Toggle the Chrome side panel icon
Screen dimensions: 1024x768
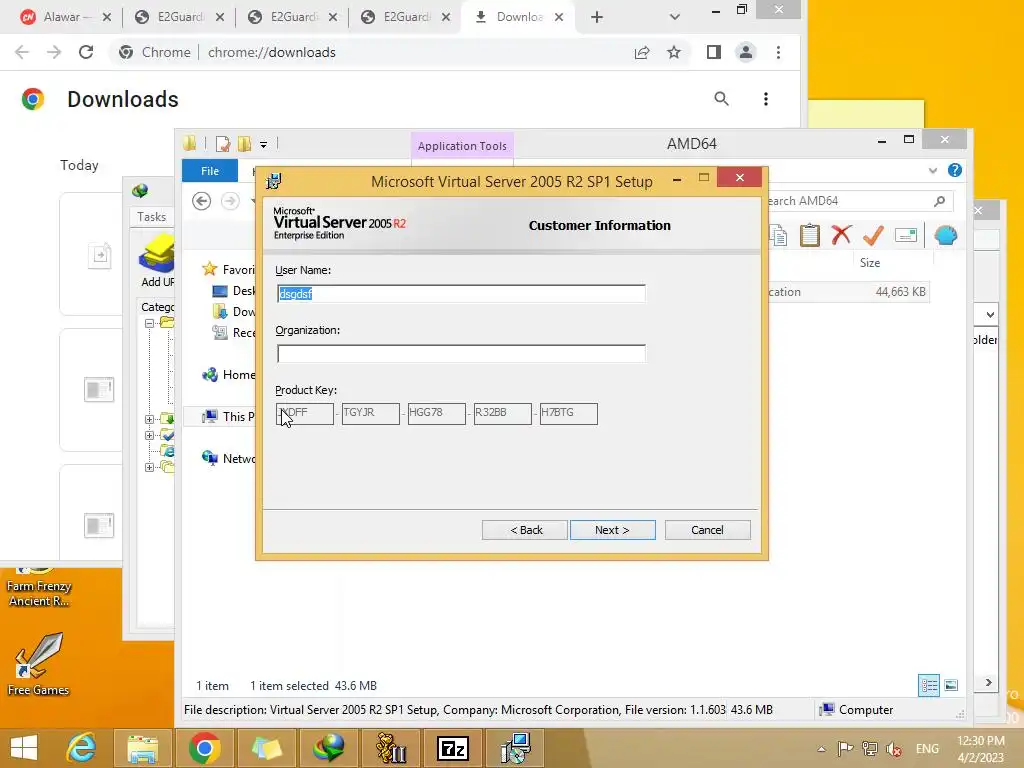(714, 52)
